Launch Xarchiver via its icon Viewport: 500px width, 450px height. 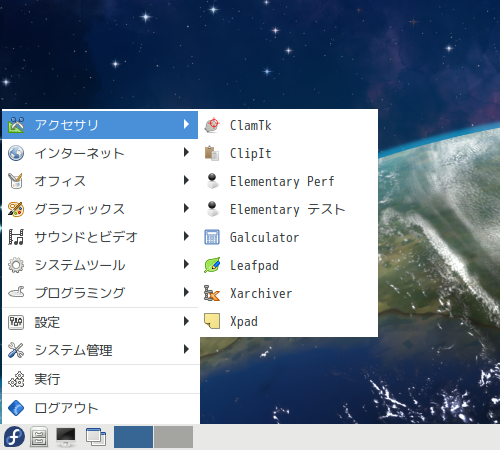[212, 293]
